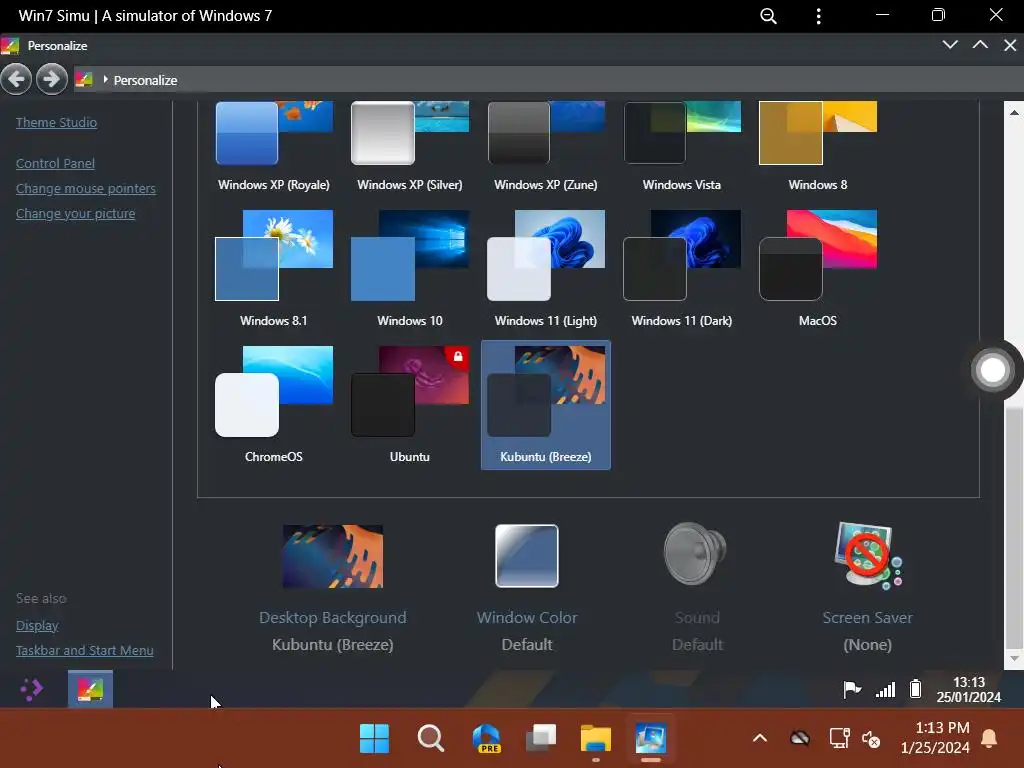1024x768 pixels.
Task: Expand the breadcrumb arrow before Personalize
Action: coord(105,80)
